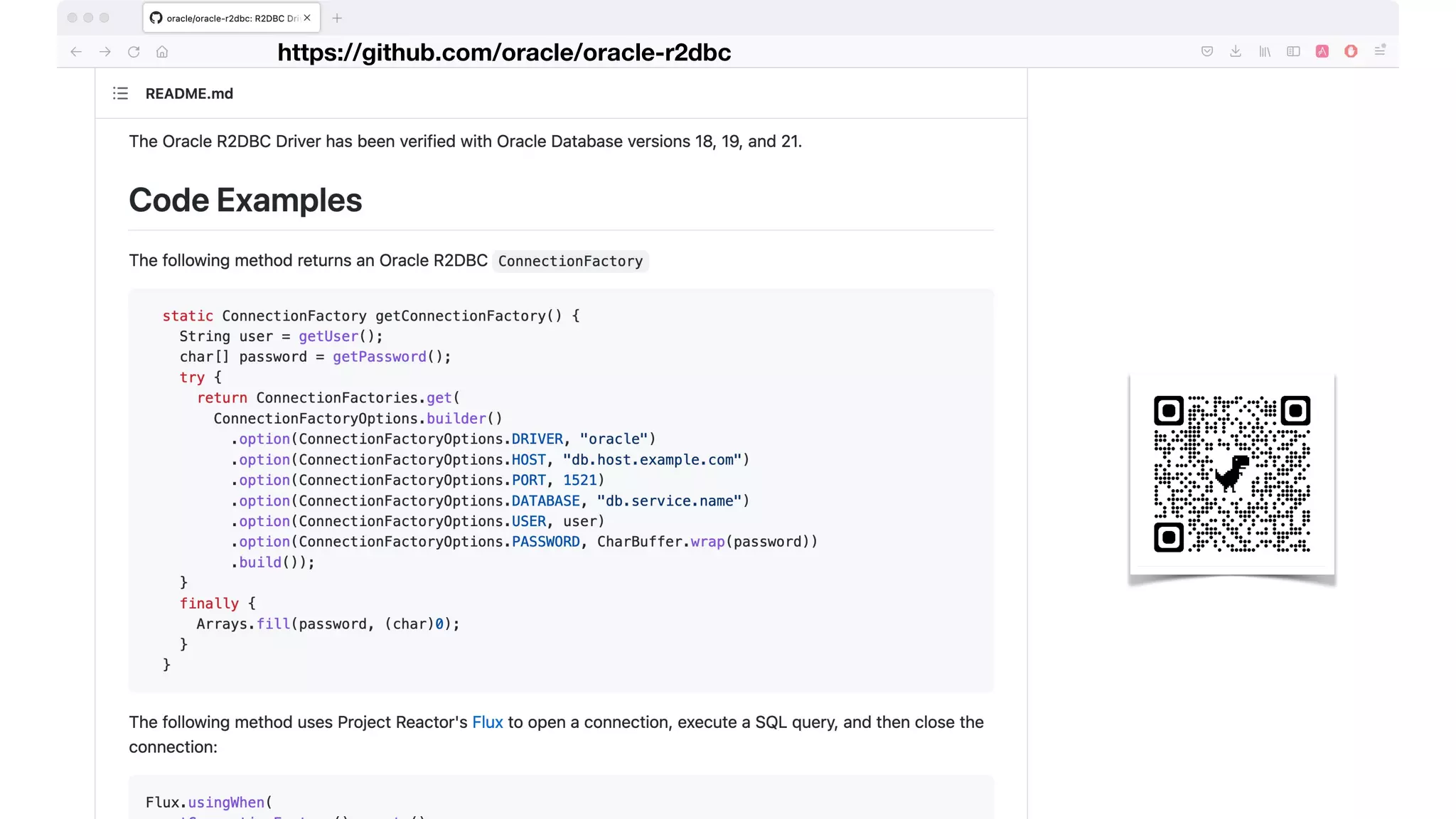Image resolution: width=1456 pixels, height=819 pixels.
Task: Click the macOS green fullscreen button
Action: tap(105, 18)
